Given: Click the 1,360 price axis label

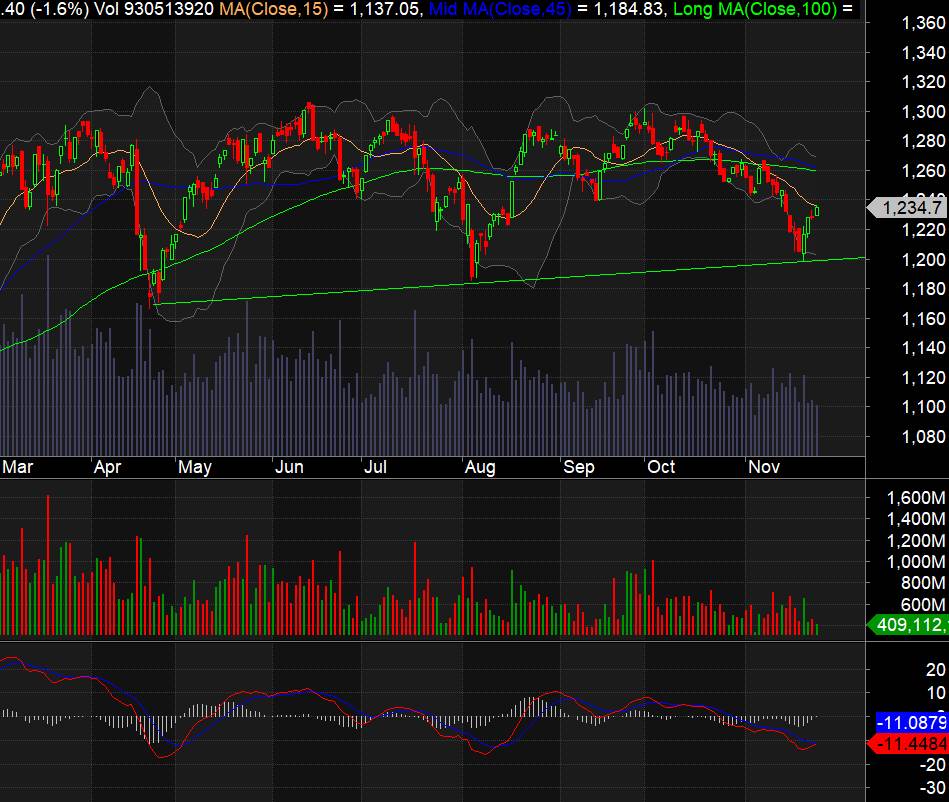Looking at the screenshot, I should pyautogui.click(x=923, y=23).
